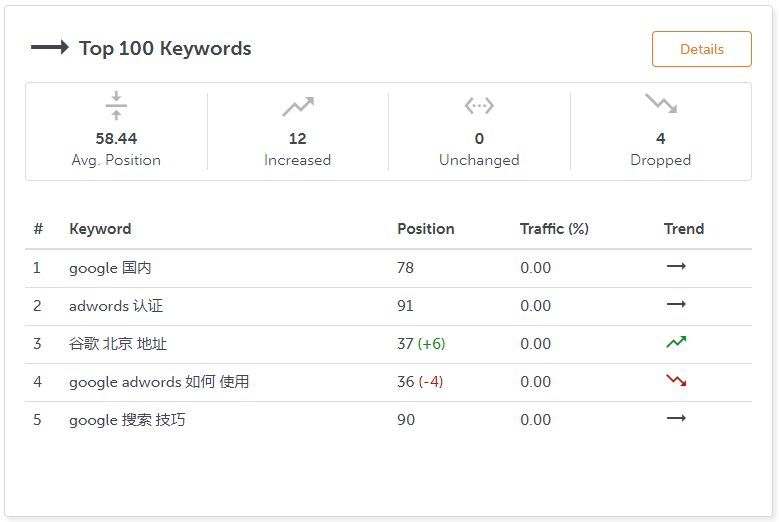Viewport: 779px width, 522px height.
Task: Sort by the Position column header
Action: point(426,229)
